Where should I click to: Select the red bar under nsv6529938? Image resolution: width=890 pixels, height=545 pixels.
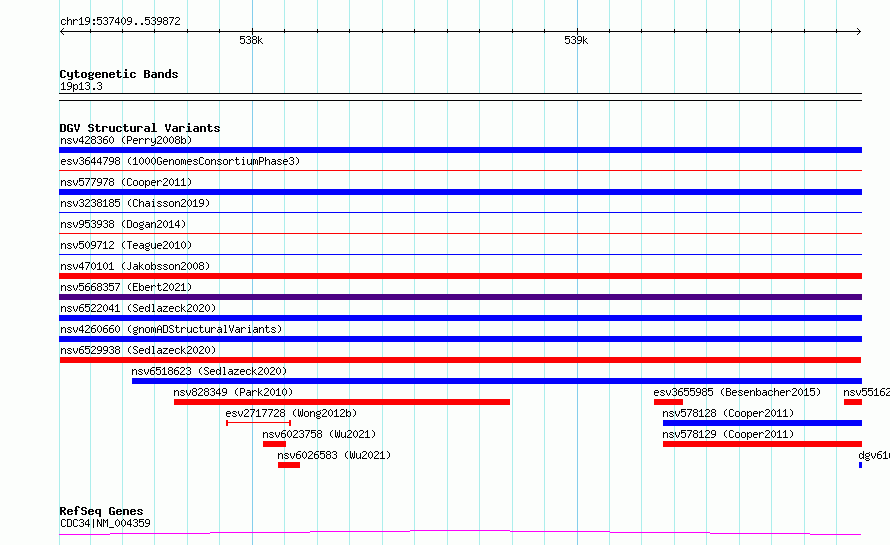click(460, 360)
